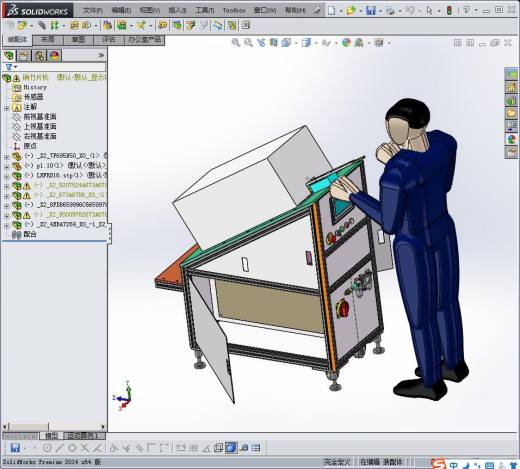Click the SolidWorks logo in title bar
Viewport: 520px width, 469px height.
pyautogui.click(x=37, y=11)
